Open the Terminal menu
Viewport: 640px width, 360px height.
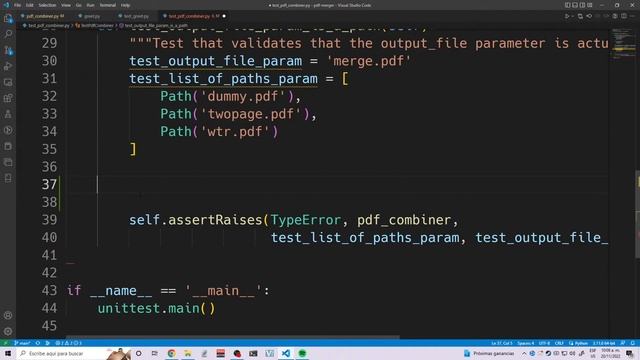(108, 5)
